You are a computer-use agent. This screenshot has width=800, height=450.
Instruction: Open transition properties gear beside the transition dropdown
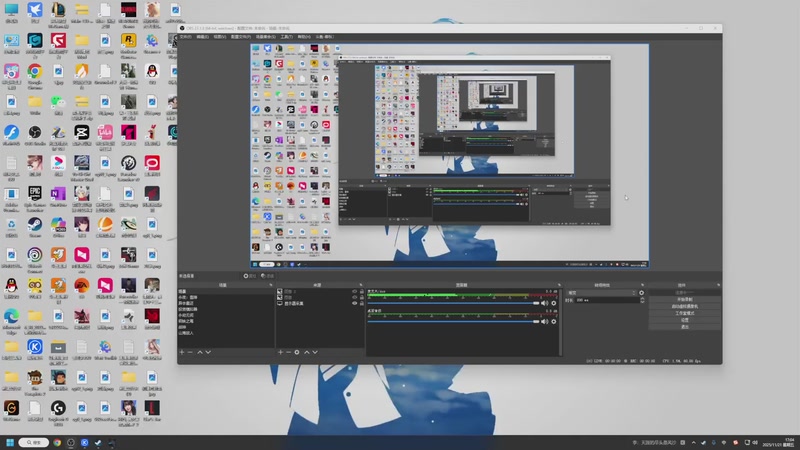pyautogui.click(x=641, y=293)
